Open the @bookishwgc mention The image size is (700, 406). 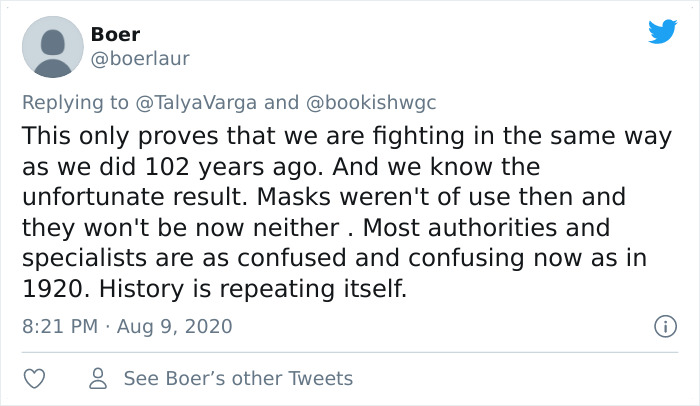[370, 102]
